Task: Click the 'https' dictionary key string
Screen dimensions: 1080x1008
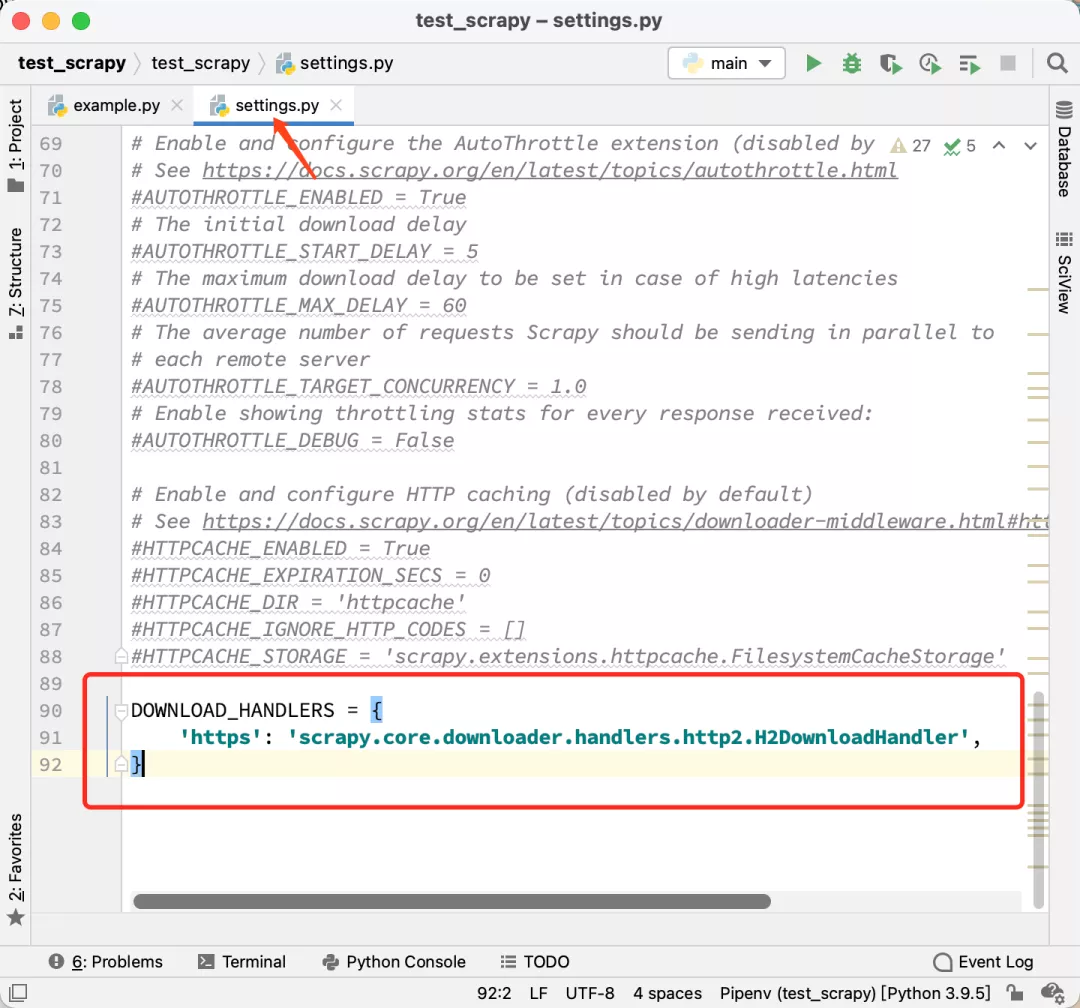Action: click(220, 737)
